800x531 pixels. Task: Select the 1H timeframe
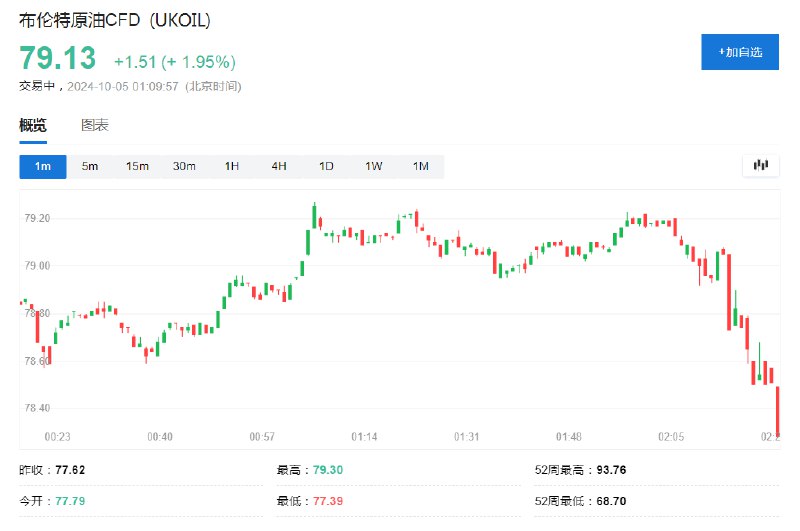(232, 166)
